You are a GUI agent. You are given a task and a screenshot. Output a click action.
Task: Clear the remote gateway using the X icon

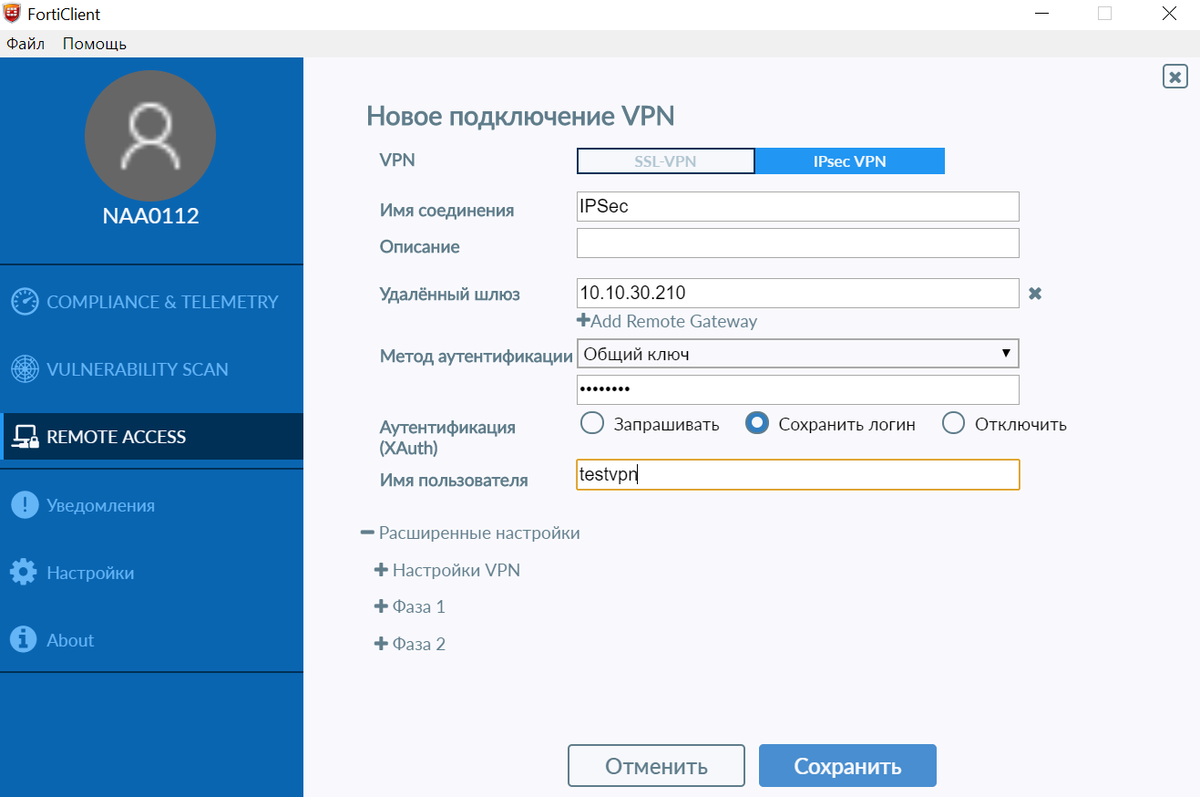[1035, 293]
